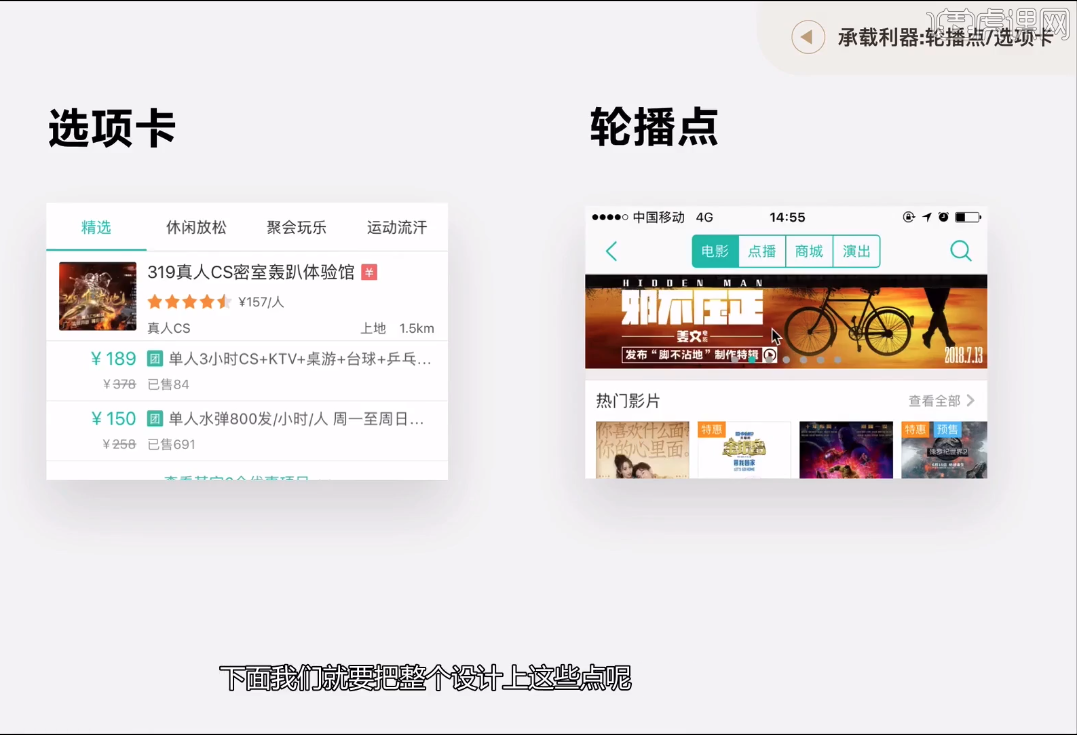1077x735 pixels.
Task: Click the struck-through ¥258 original price
Action: (x=120, y=444)
